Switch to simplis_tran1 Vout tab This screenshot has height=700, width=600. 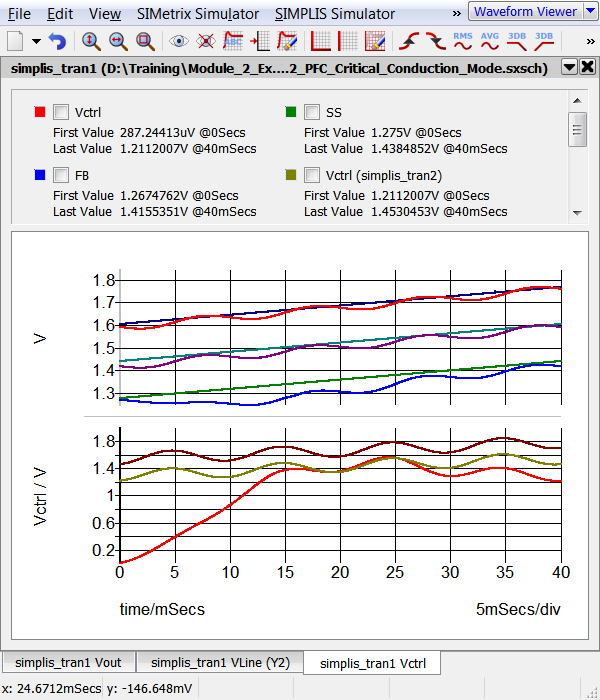(67, 663)
